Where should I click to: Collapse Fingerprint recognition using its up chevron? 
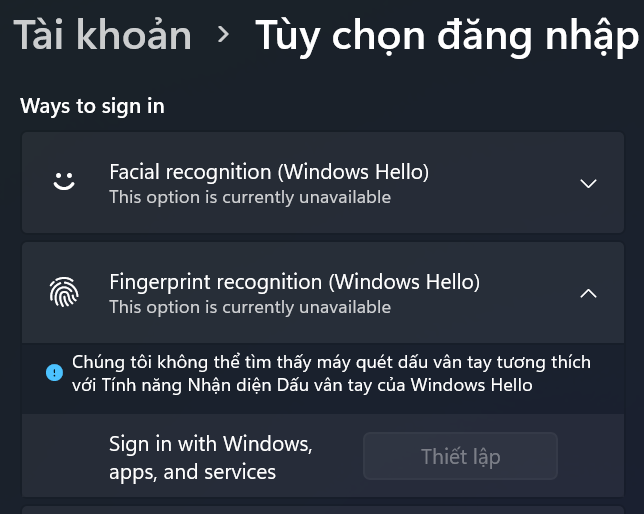tap(588, 293)
